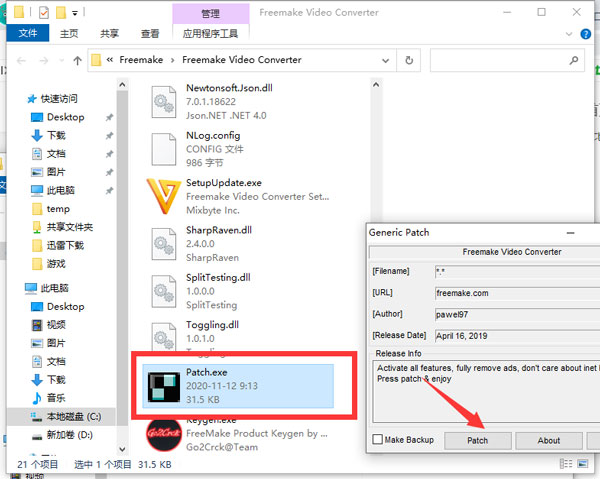Switch to large icons view button

tap(583, 464)
